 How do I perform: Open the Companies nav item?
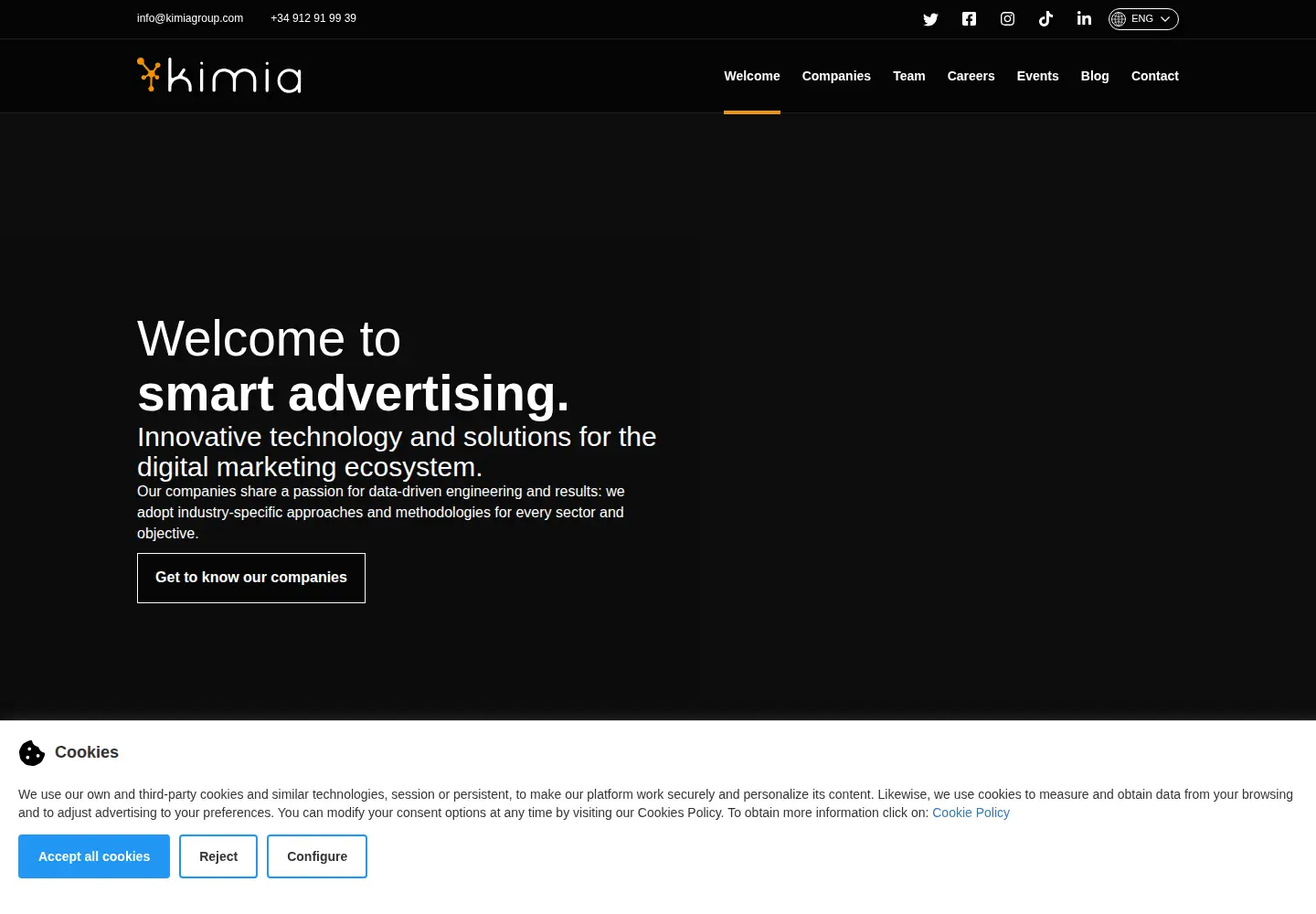coord(836,76)
